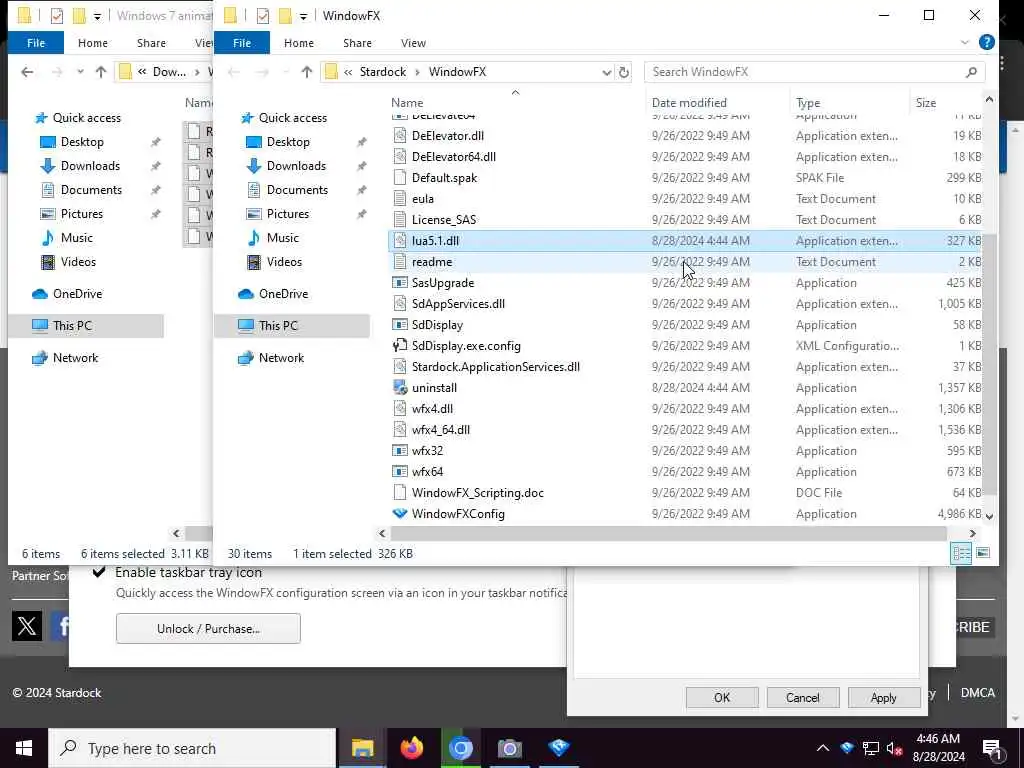1024x768 pixels.
Task: Click the Windows search box on taskbar
Action: coord(192,748)
